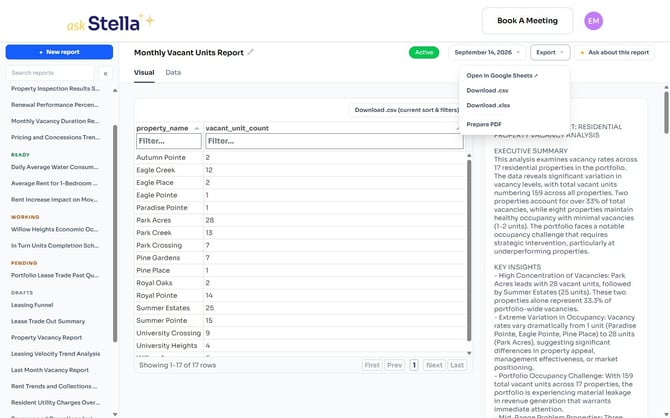Choose Open in Google Sheets
This screenshot has width=670, height=418.
(x=502, y=76)
